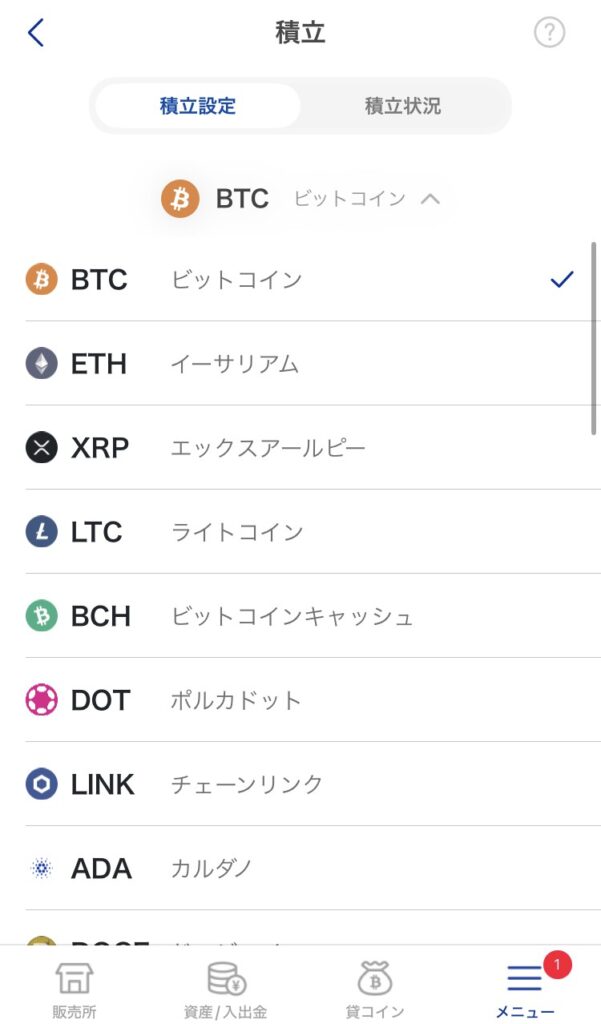The height and width of the screenshot is (1024, 601).
Task: Tap the checkmark beside BTC ビットコイン
Action: tap(562, 280)
